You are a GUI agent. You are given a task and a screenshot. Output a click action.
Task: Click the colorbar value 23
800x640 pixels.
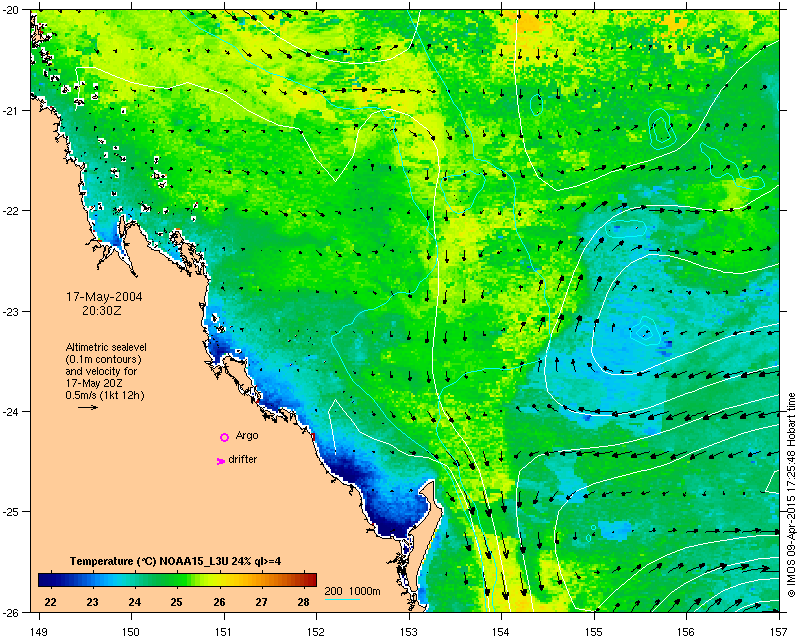click(92, 602)
